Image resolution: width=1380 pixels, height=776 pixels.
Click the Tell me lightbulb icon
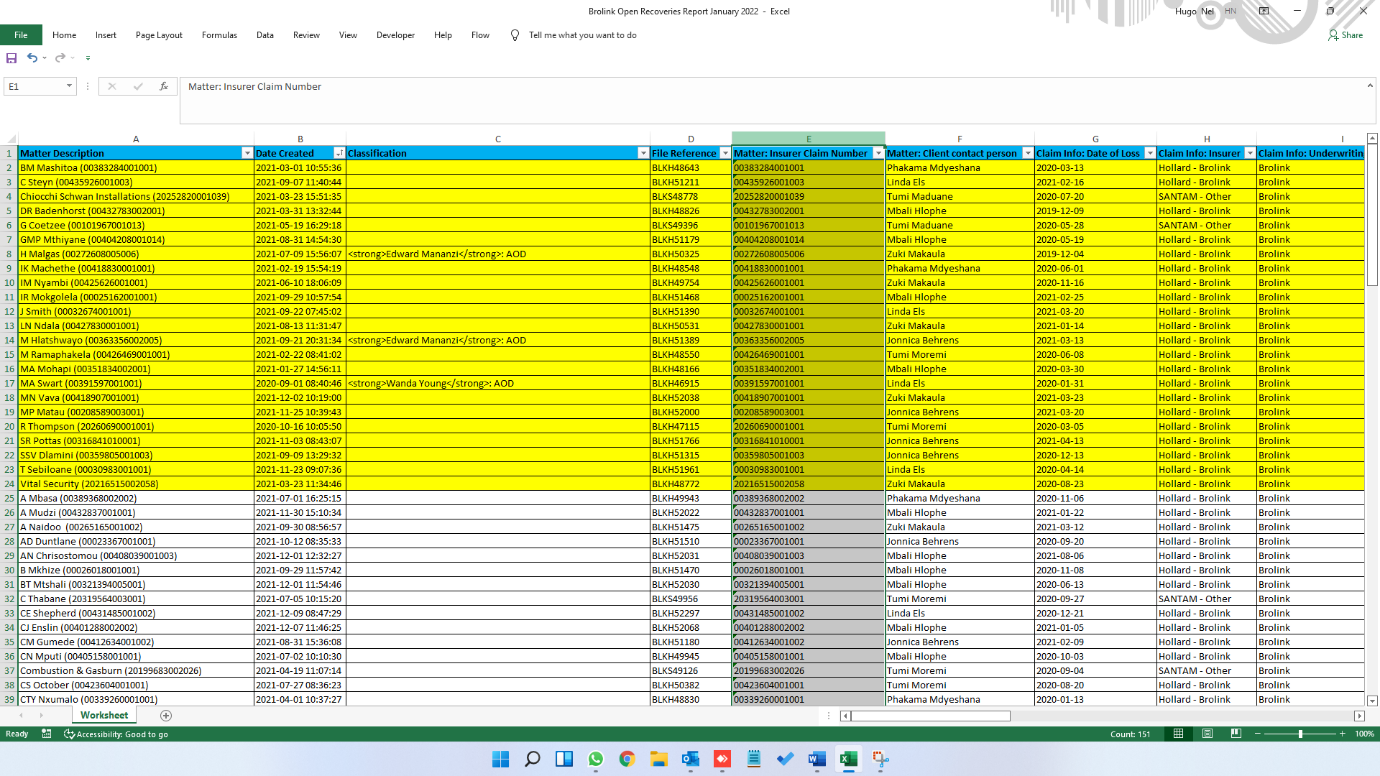[515, 35]
